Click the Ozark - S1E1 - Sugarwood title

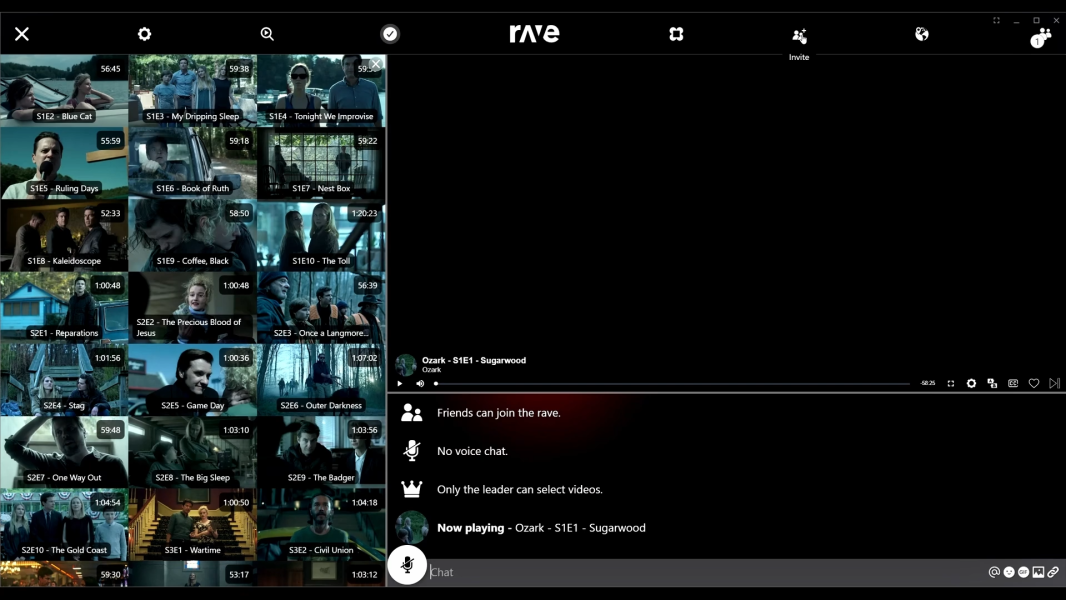(x=474, y=360)
